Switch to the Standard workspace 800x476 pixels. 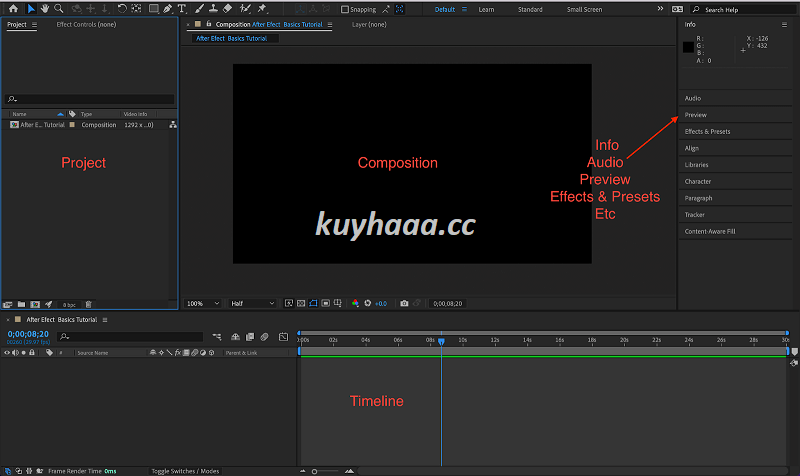(x=530, y=9)
